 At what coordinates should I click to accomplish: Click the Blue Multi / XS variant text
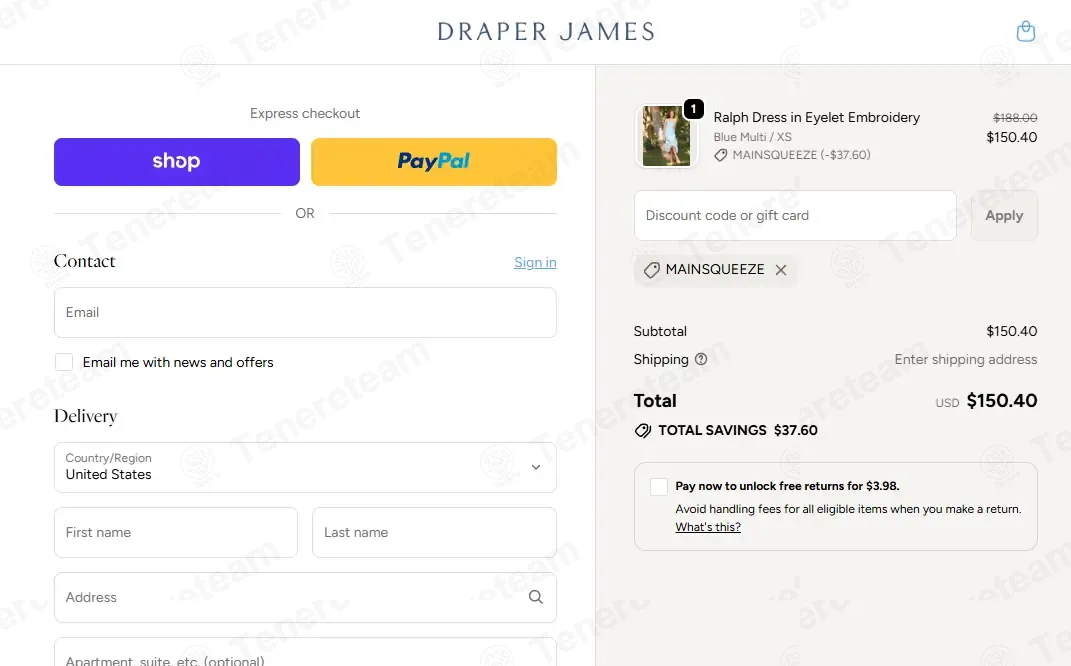click(x=753, y=137)
